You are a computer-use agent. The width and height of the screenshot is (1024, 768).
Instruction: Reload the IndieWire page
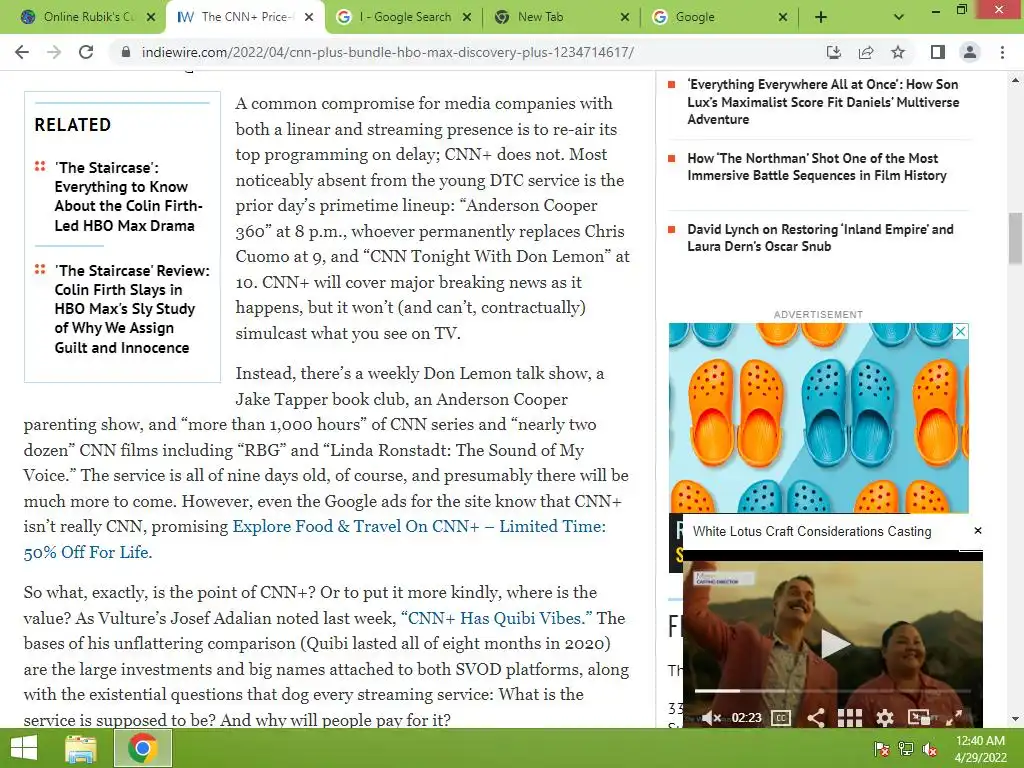tap(86, 52)
